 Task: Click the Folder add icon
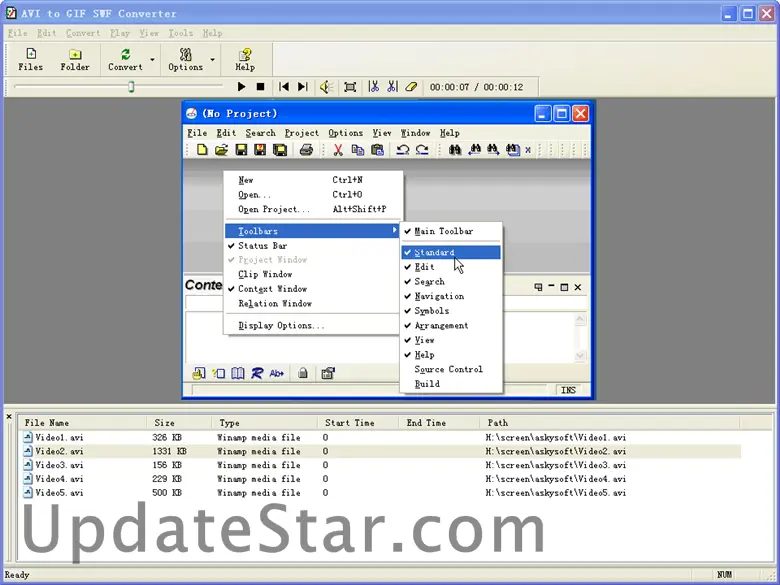[x=75, y=54]
